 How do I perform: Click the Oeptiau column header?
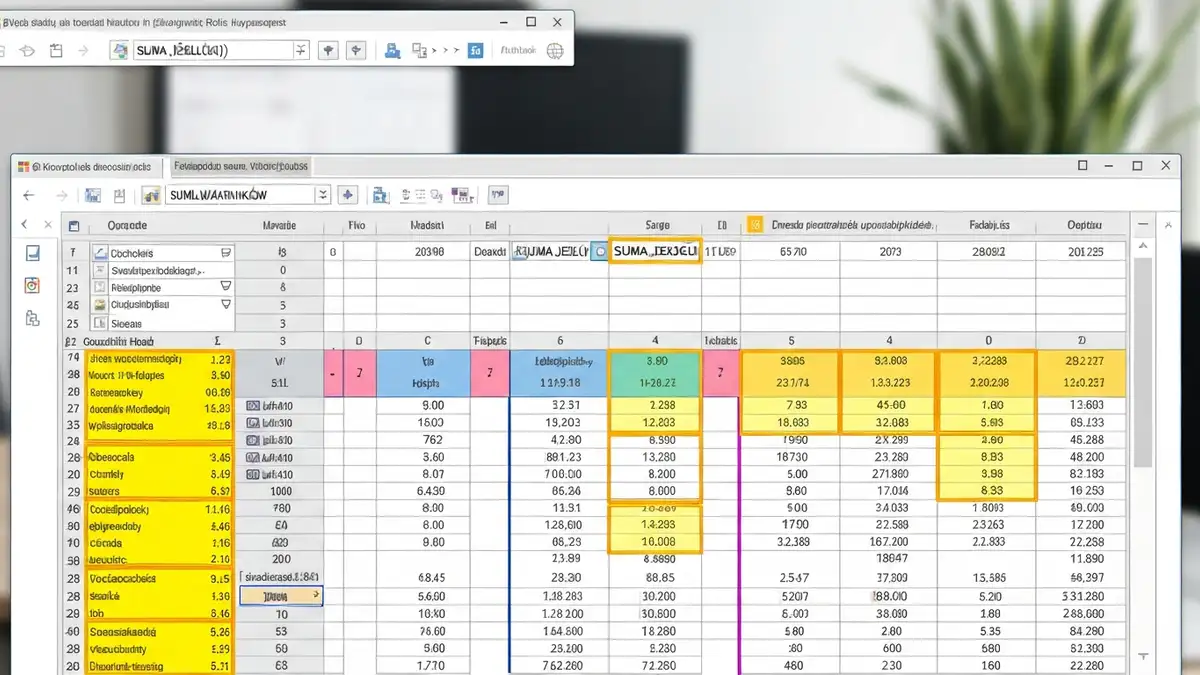click(x=1084, y=226)
